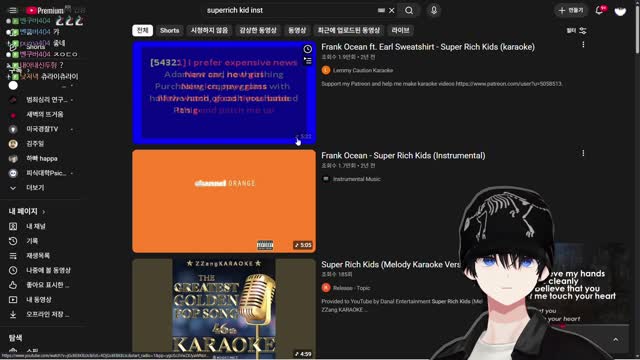
Task: Add karaoke video to Watch Later
Action: coord(307,49)
